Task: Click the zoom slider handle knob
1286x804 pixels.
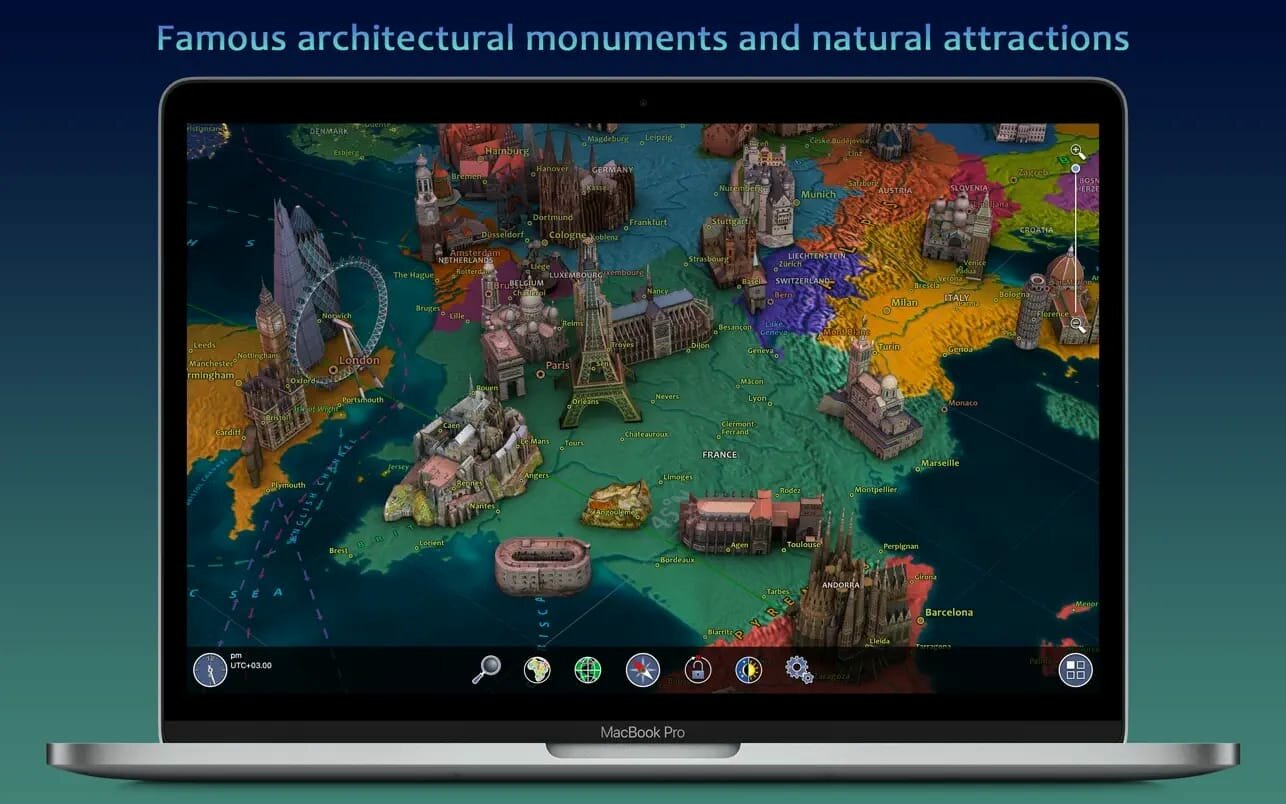Action: [1076, 169]
